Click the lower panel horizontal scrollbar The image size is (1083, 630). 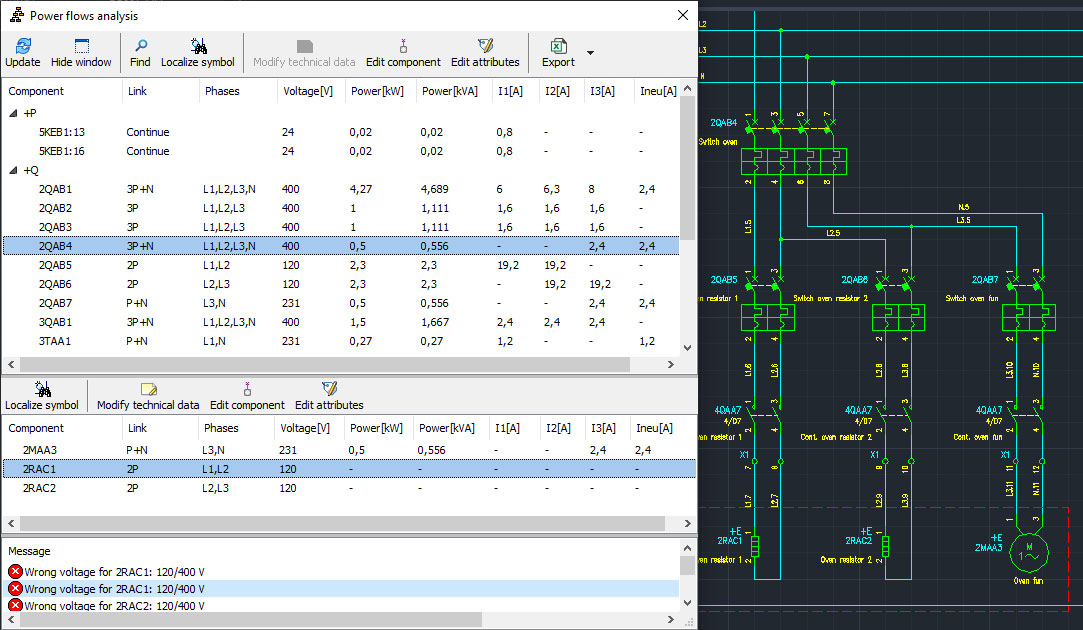(x=340, y=524)
